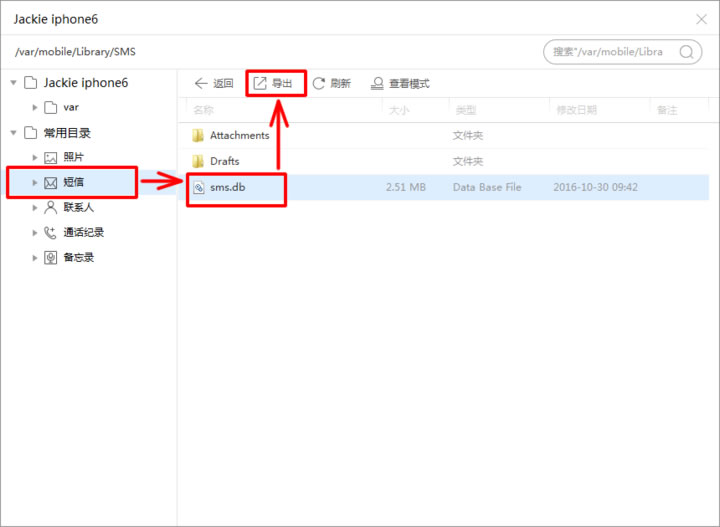Click the Data Base File type cell
The image size is (720, 527).
pos(487,187)
